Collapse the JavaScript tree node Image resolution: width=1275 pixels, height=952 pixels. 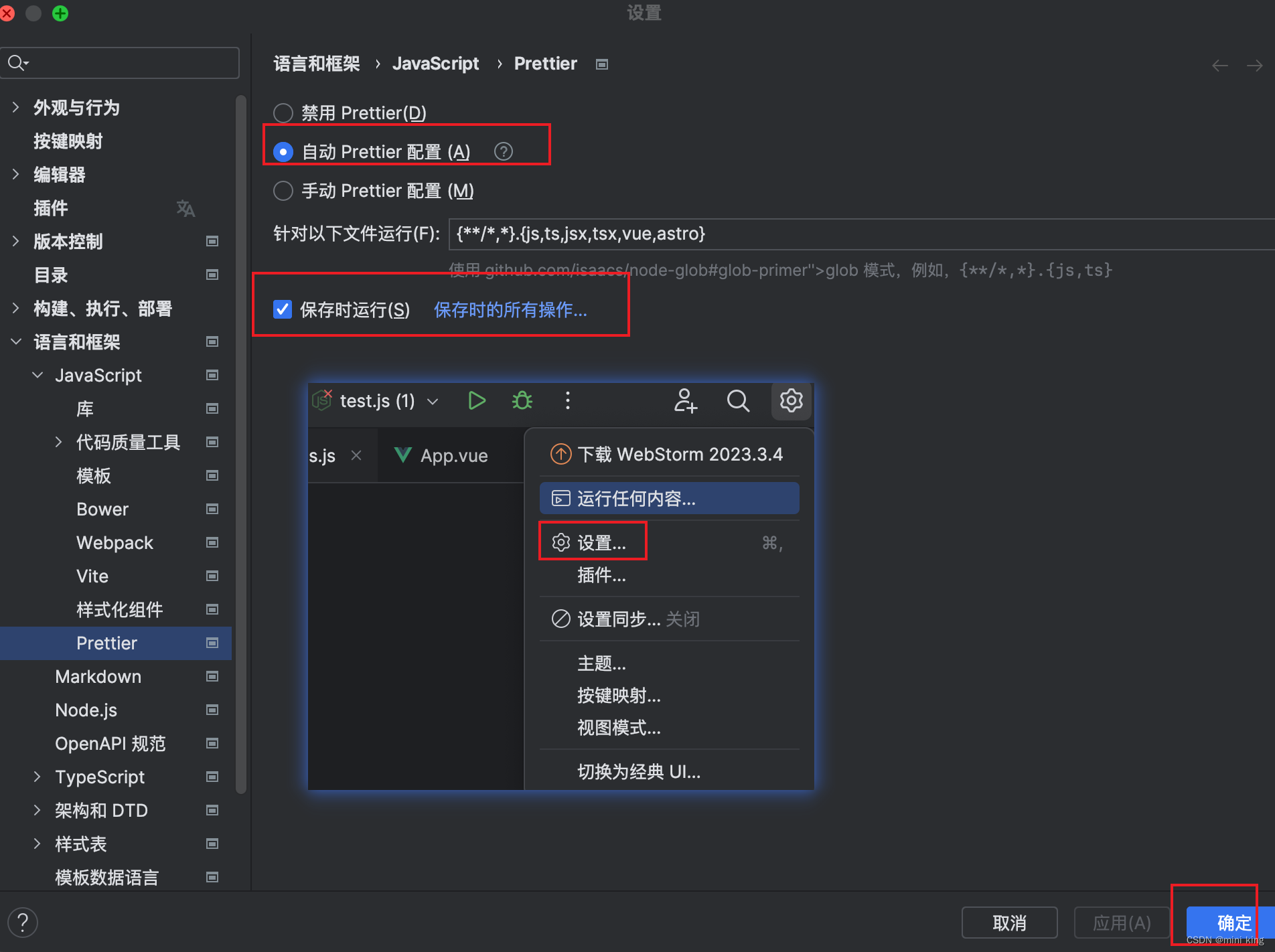click(x=37, y=375)
